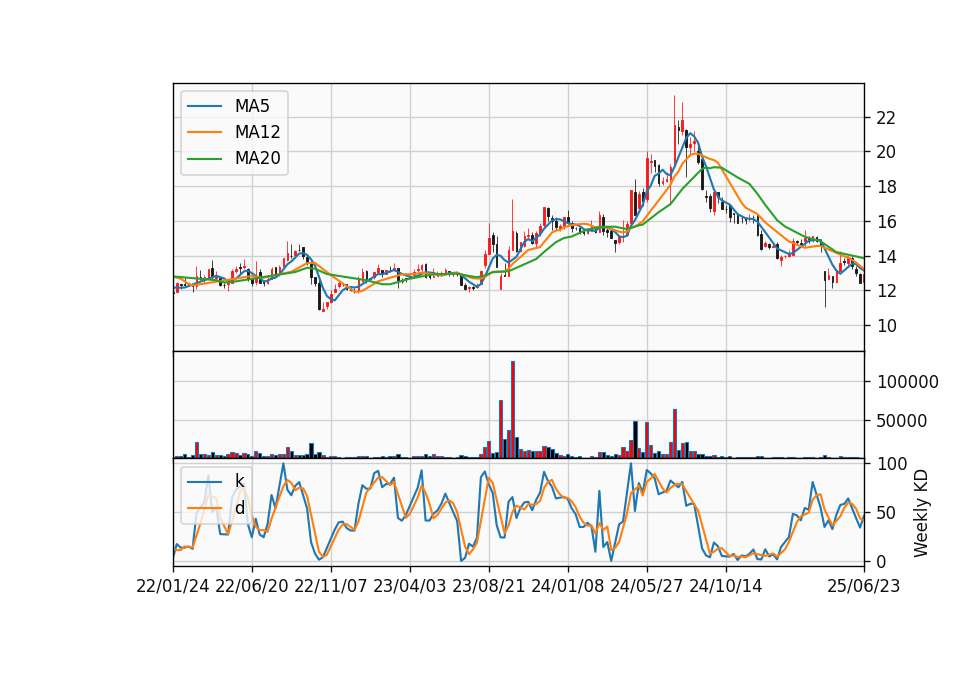The height and width of the screenshot is (690, 960).
Task: Click the 22/06/20 date axis label
Action: [x=252, y=586]
